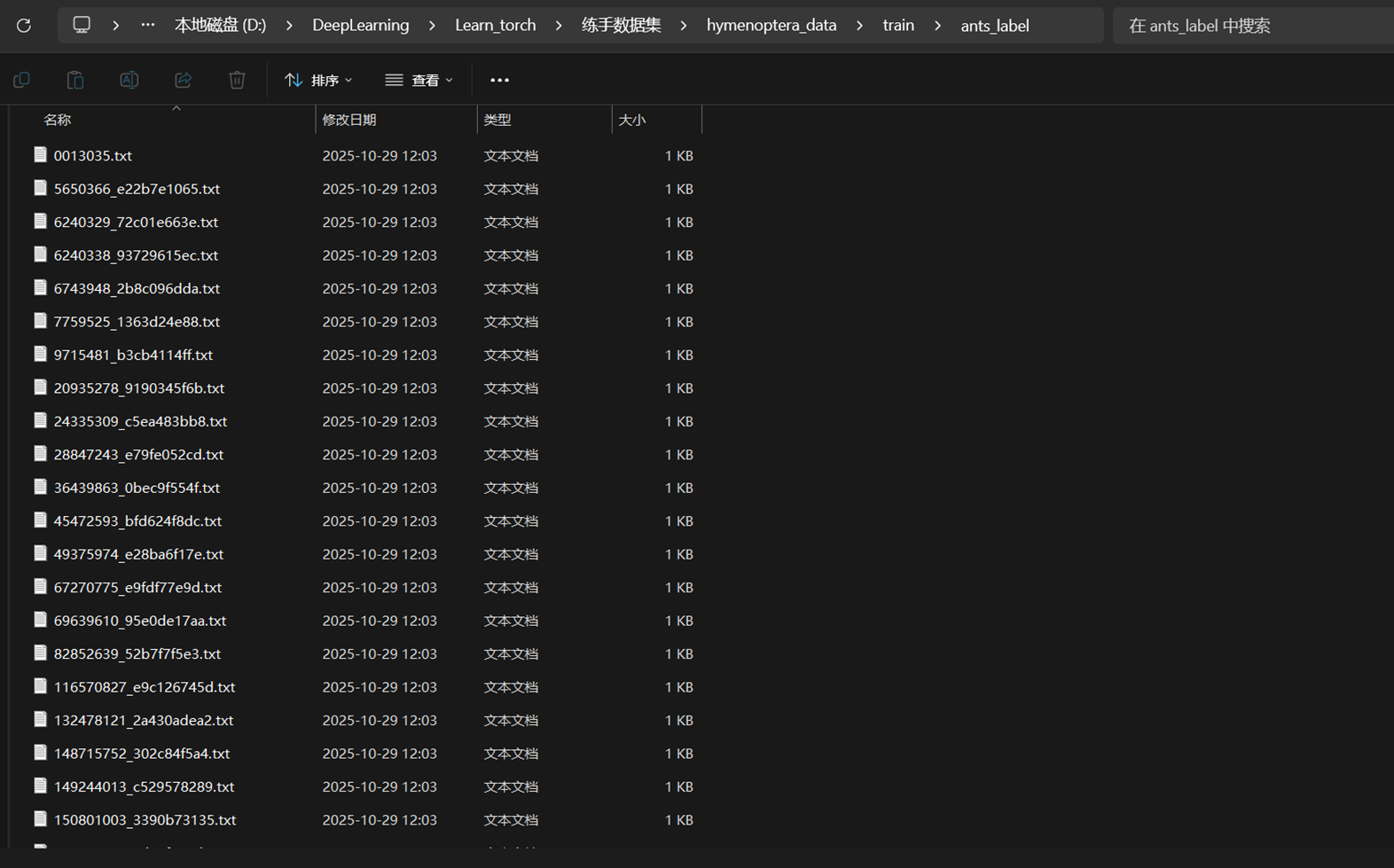Select file 69639610_95e0de17aa.txt
Viewport: 1394px width, 868px height.
[x=140, y=621]
